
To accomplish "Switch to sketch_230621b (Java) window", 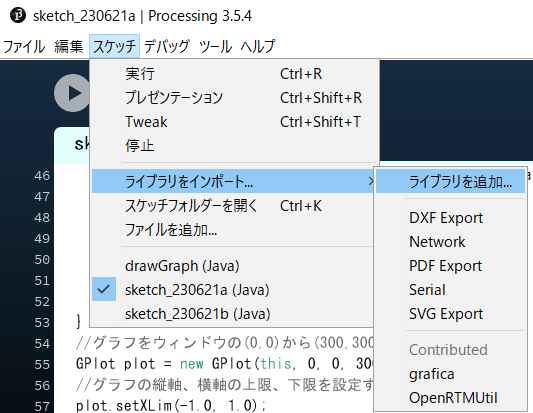I will pyautogui.click(x=233, y=314).
